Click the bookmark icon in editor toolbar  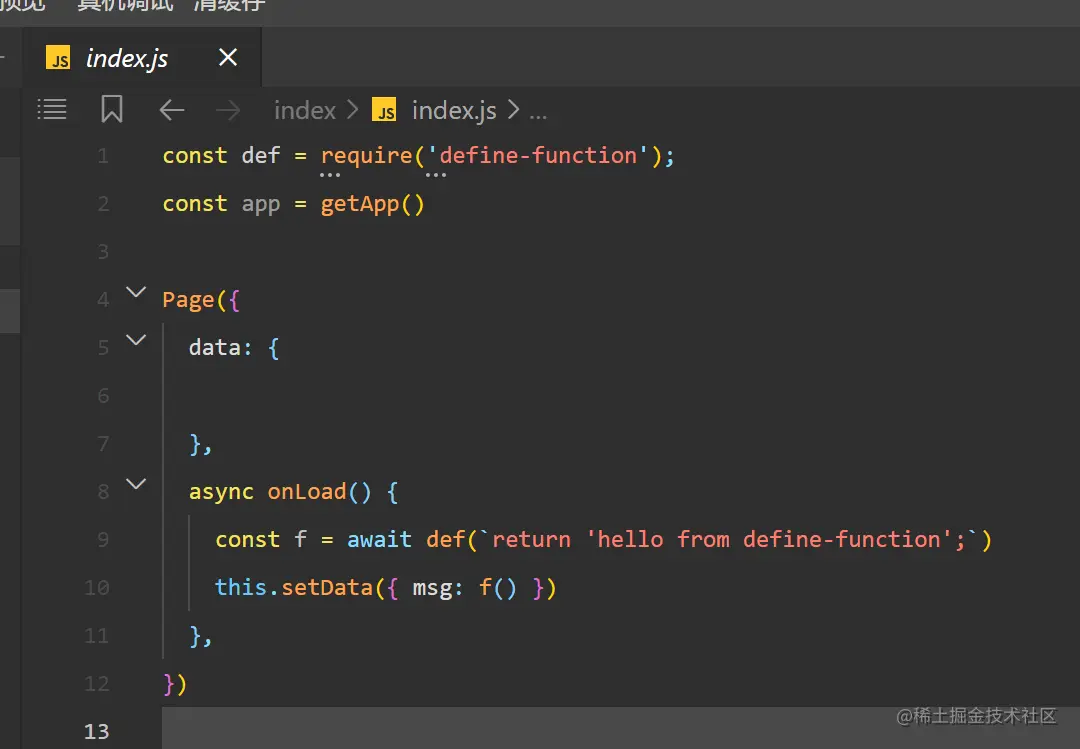[x=112, y=109]
